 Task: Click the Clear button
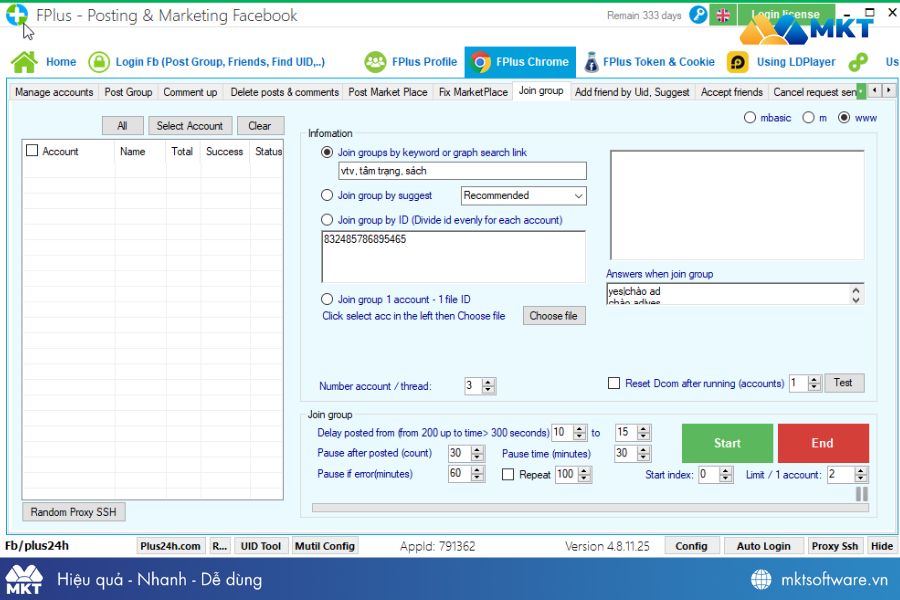(260, 126)
